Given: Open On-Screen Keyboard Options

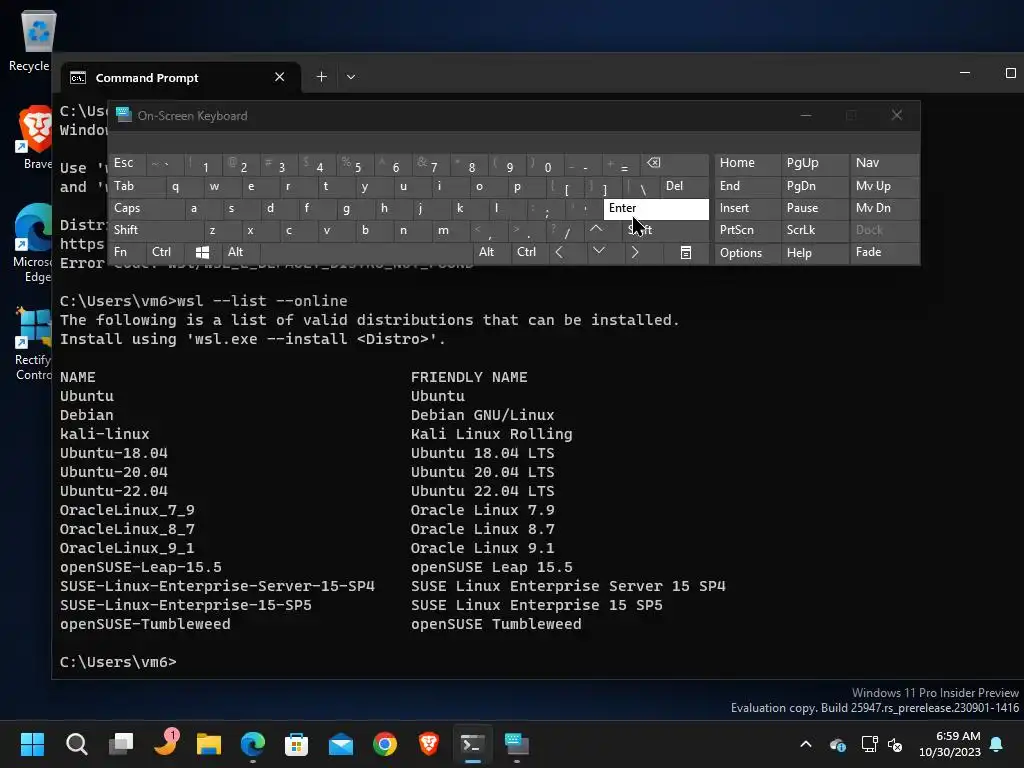Looking at the screenshot, I should (x=748, y=253).
